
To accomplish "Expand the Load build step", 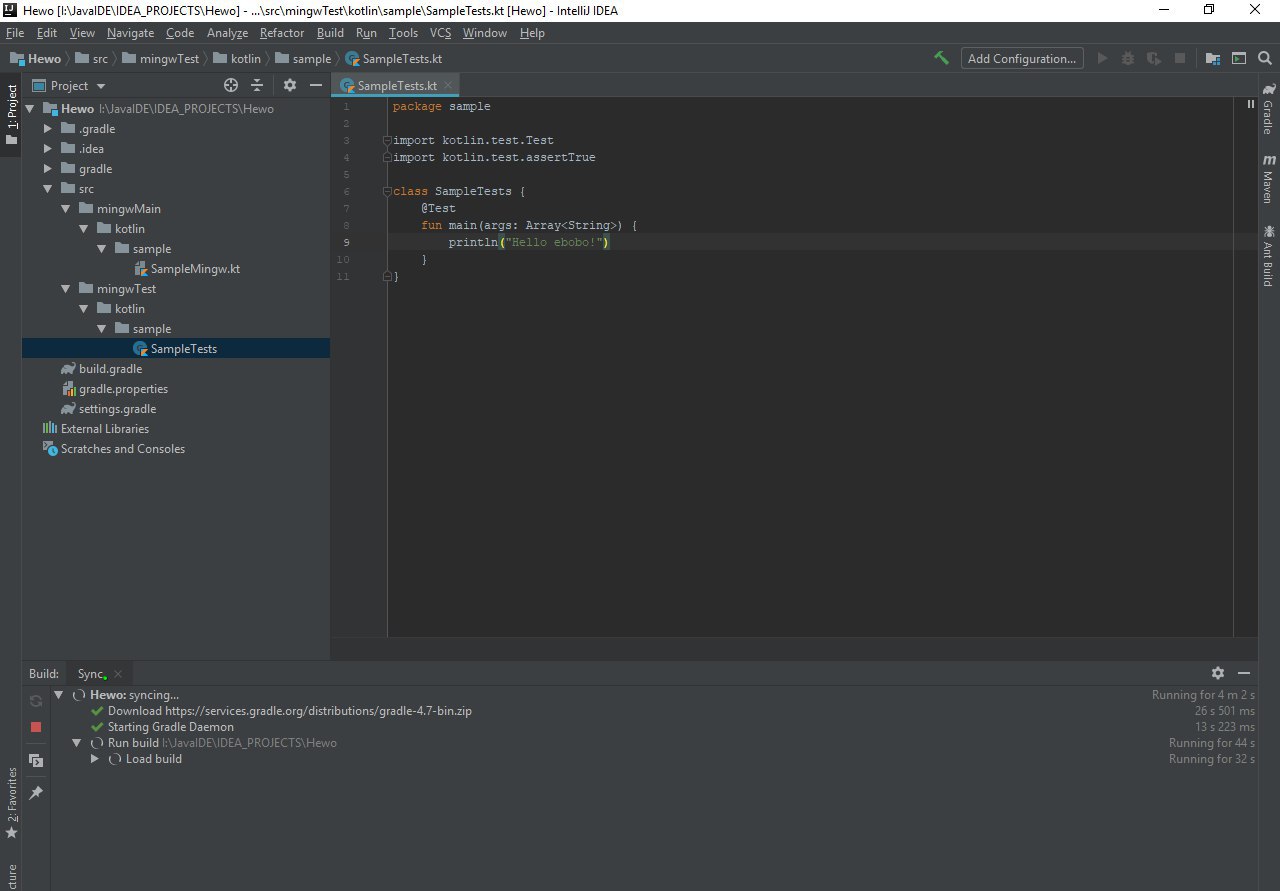I will pos(95,759).
